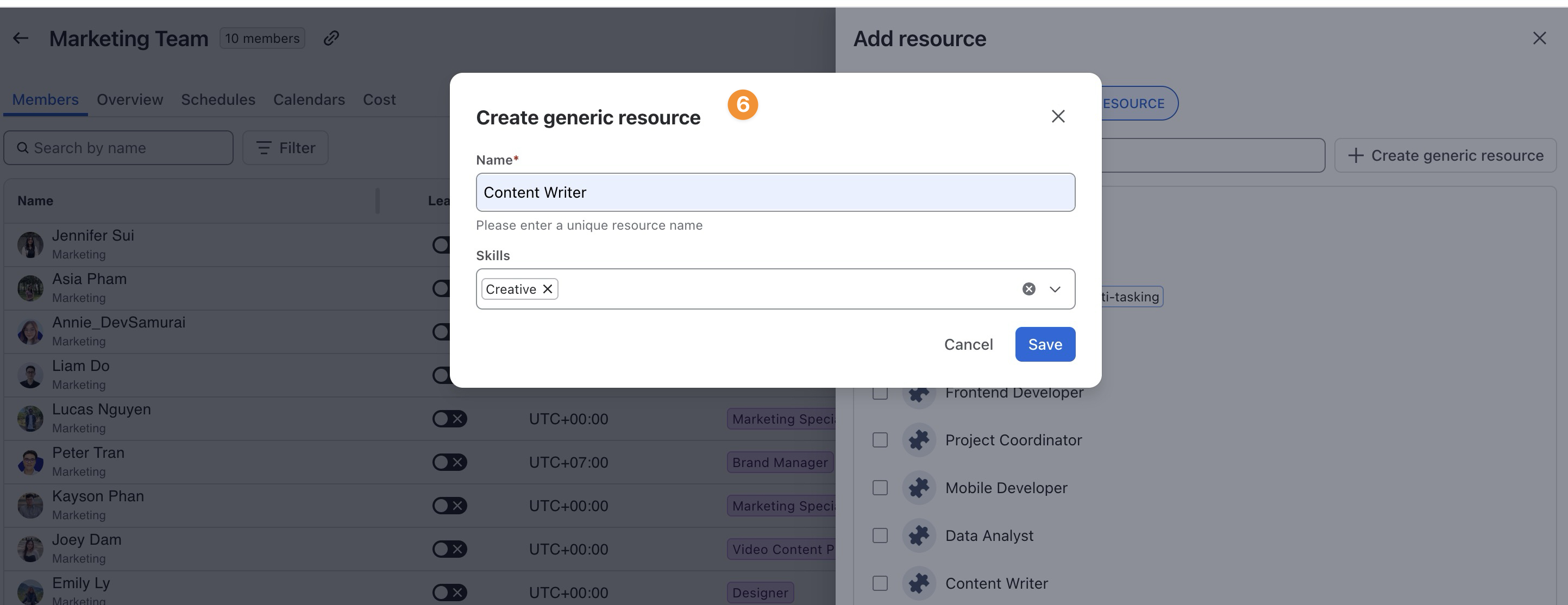Click the Name column header

[35, 201]
